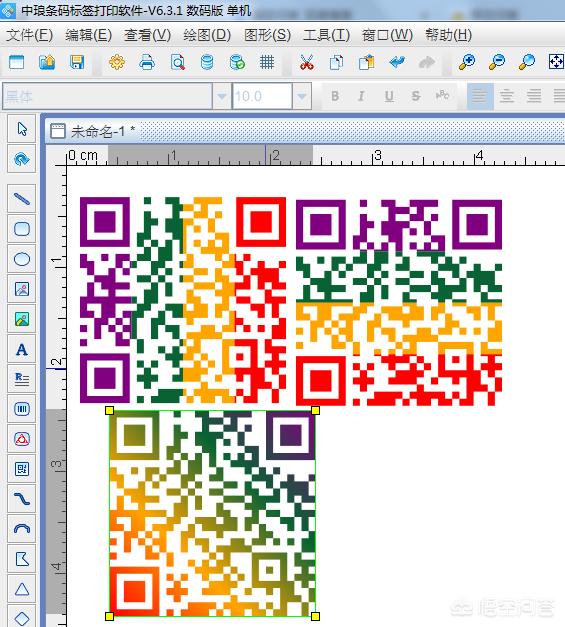Click the Zoom in magnifier

tap(467, 62)
